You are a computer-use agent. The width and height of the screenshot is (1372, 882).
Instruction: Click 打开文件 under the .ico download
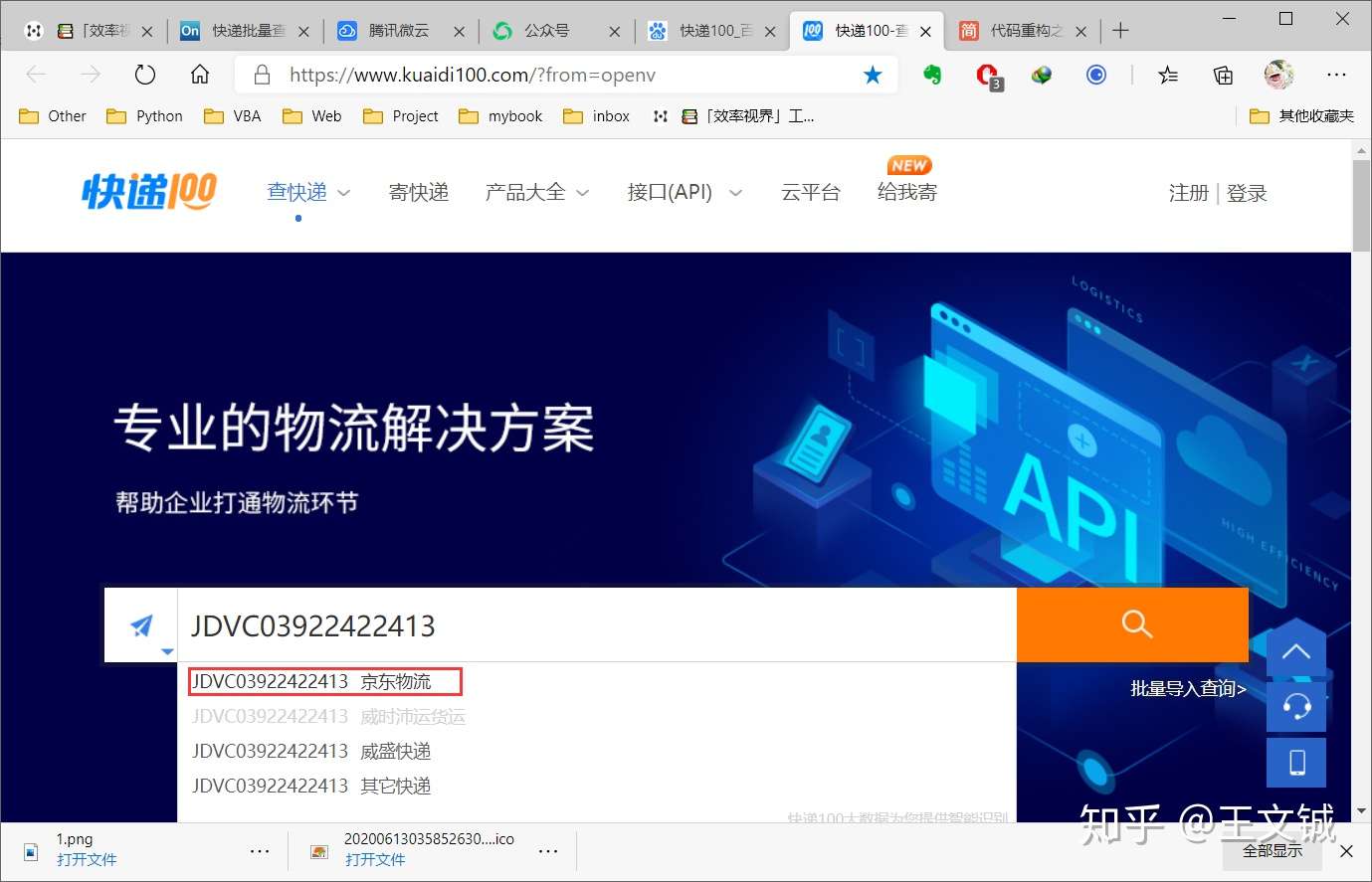375,860
